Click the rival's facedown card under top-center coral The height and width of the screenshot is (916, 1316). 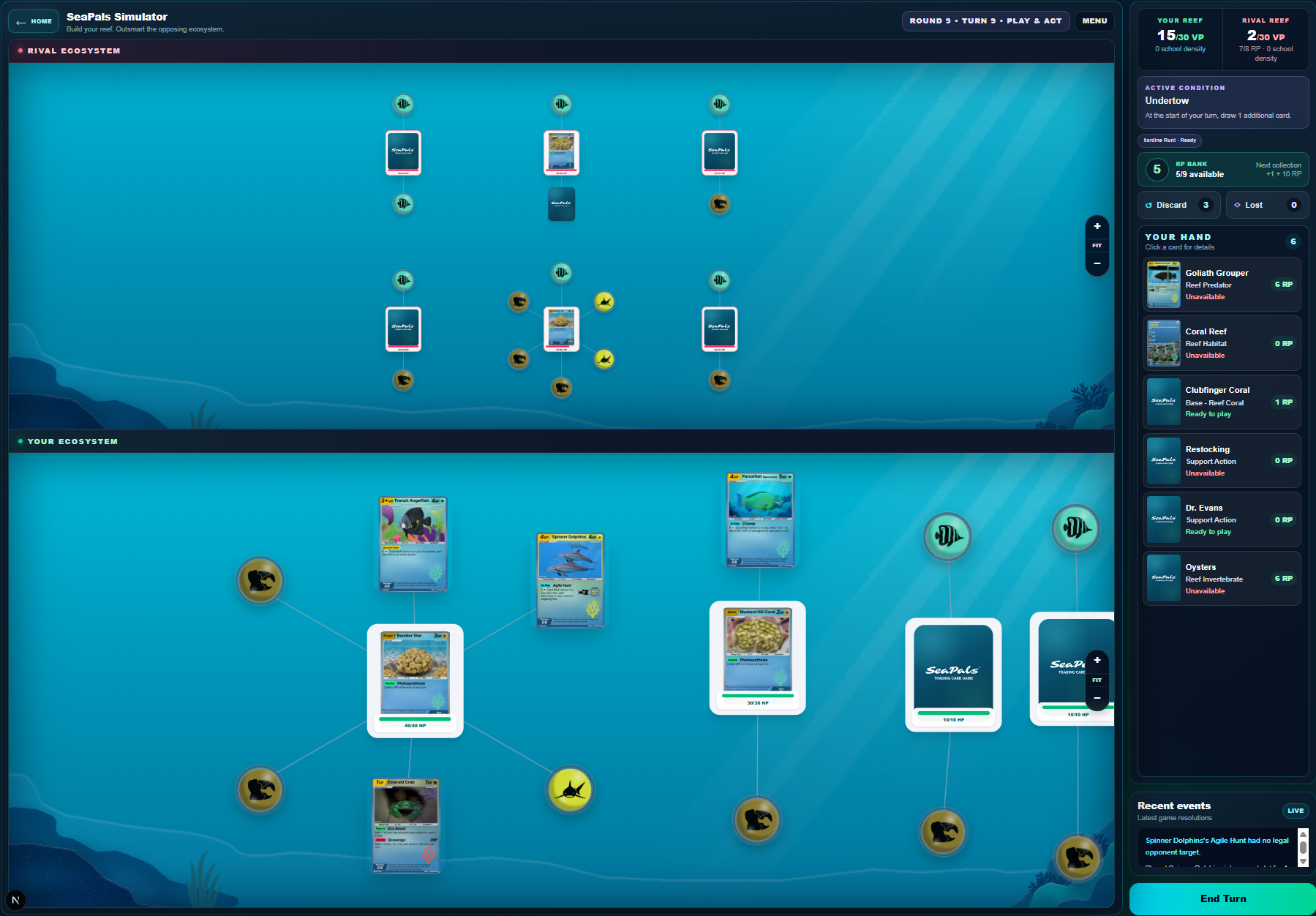[x=562, y=204]
